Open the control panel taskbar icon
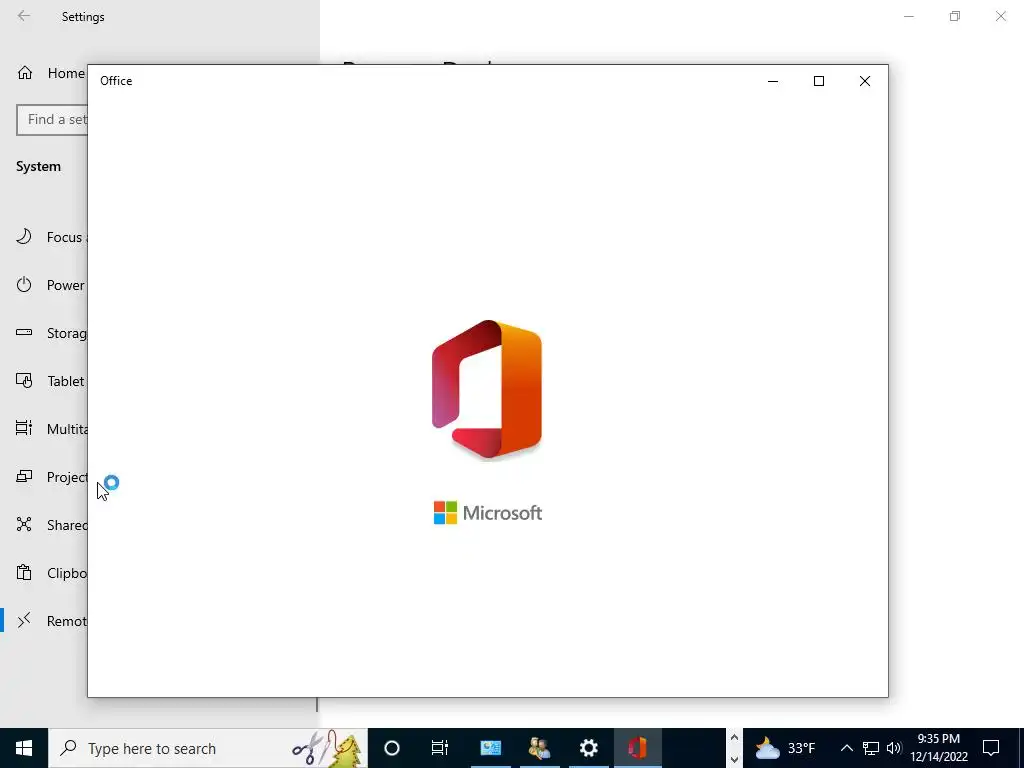This screenshot has width=1024, height=768. click(x=490, y=748)
